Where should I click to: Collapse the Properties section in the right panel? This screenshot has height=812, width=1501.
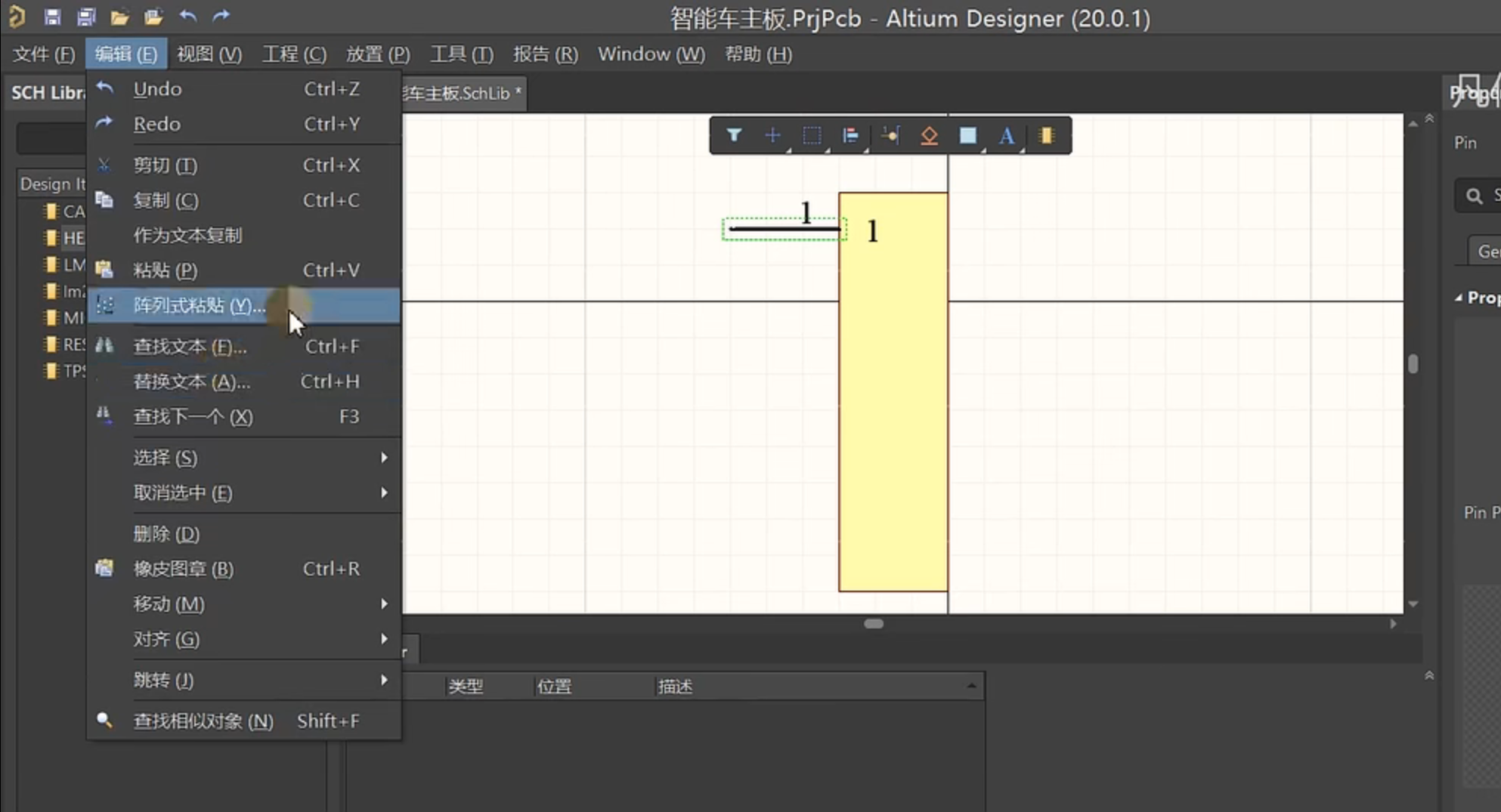1459,297
